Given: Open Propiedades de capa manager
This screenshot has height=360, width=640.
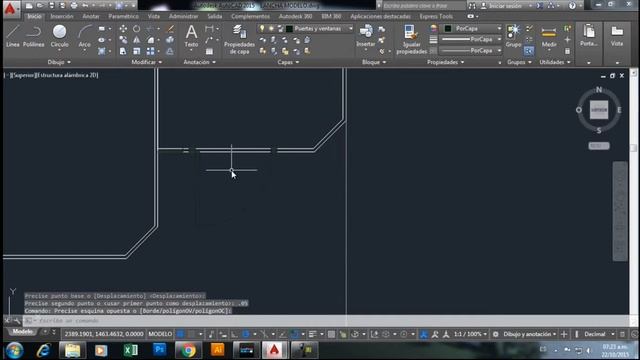Looking at the screenshot, I should tap(239, 39).
